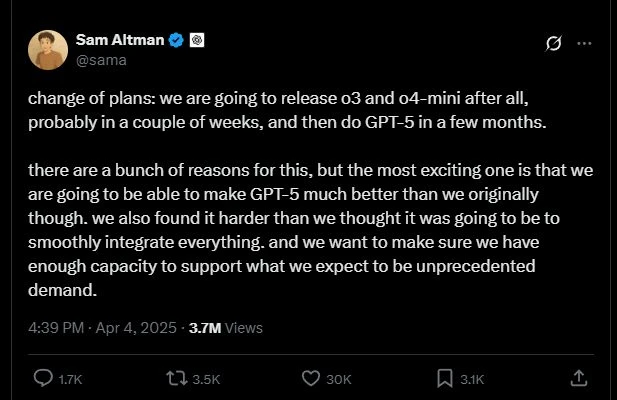This screenshot has width=617, height=400.
Task: Click the Sam Altman display name
Action: [119, 40]
